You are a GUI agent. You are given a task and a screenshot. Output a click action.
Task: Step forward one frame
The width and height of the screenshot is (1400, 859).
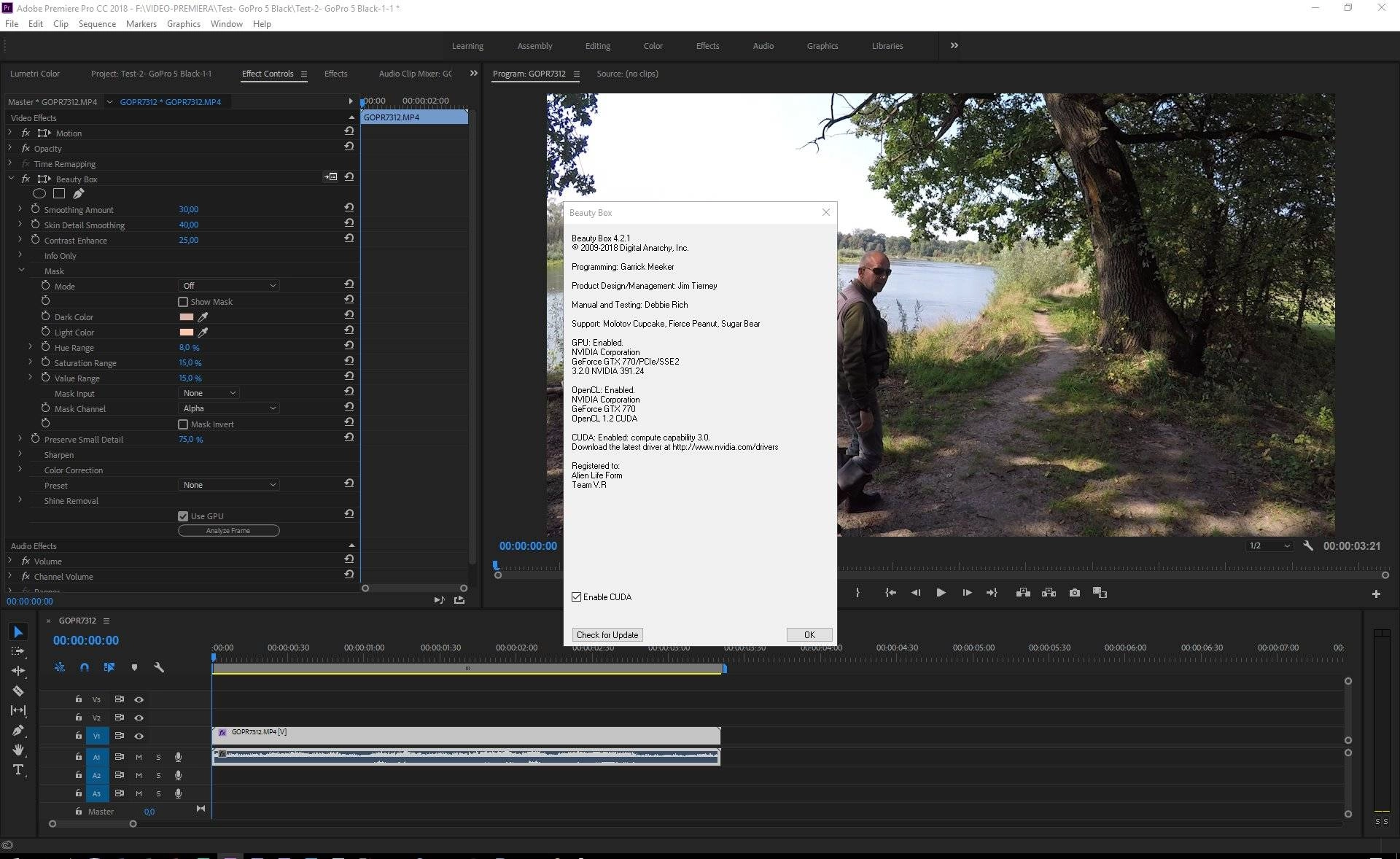[967, 593]
